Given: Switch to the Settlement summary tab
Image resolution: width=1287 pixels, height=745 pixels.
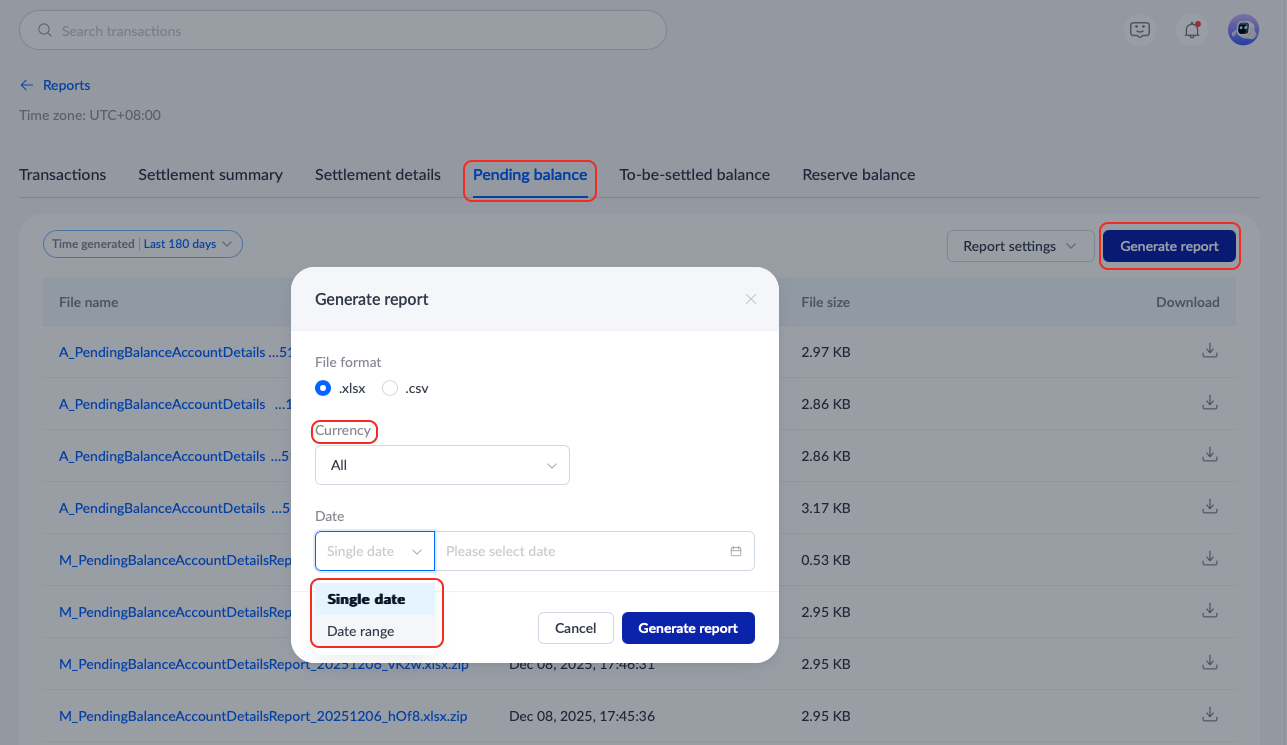Looking at the screenshot, I should 210,175.
